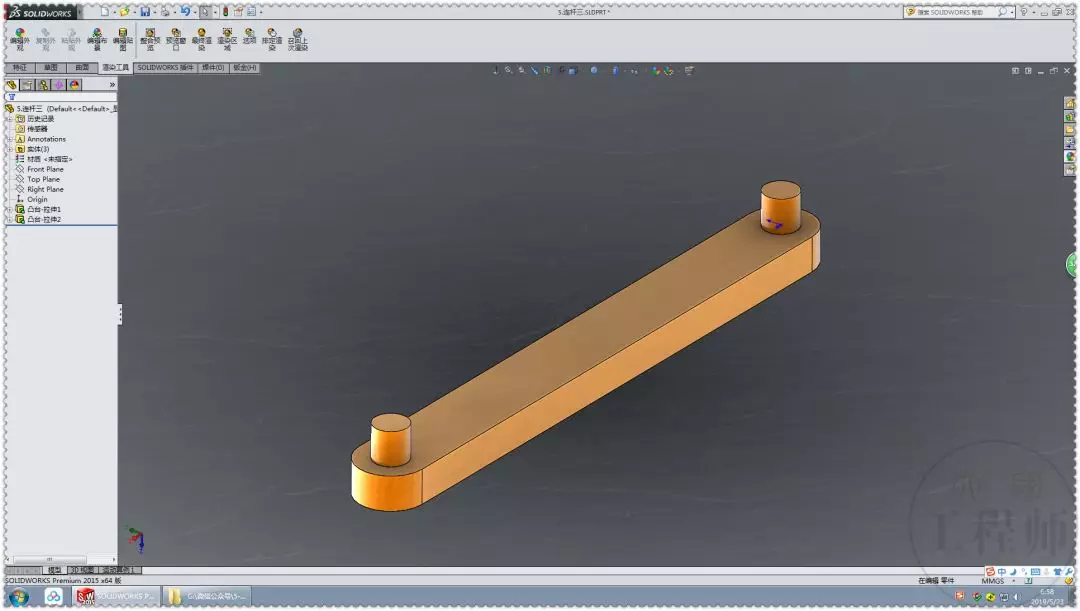1080x611 pixels.
Task: Select Right Plane in feature tree
Action: [x=45, y=189]
